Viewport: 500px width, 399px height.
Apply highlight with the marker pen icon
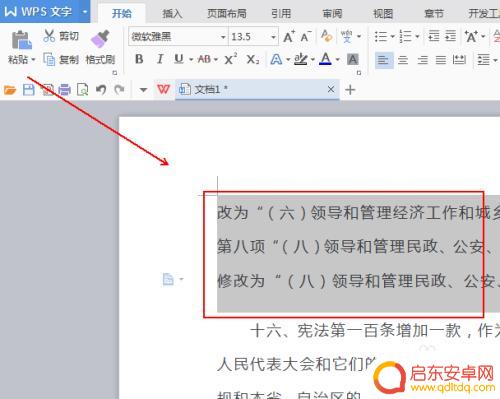click(301, 59)
